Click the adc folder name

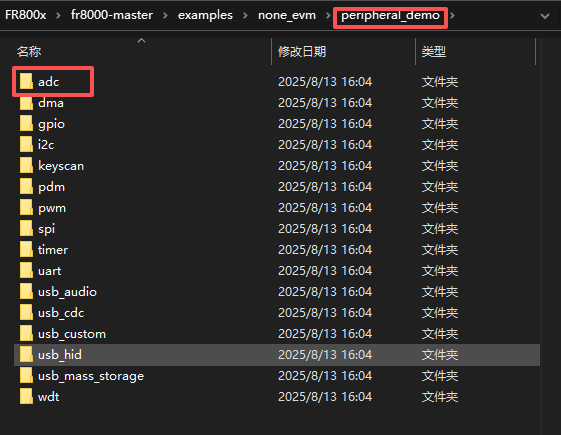tap(49, 82)
